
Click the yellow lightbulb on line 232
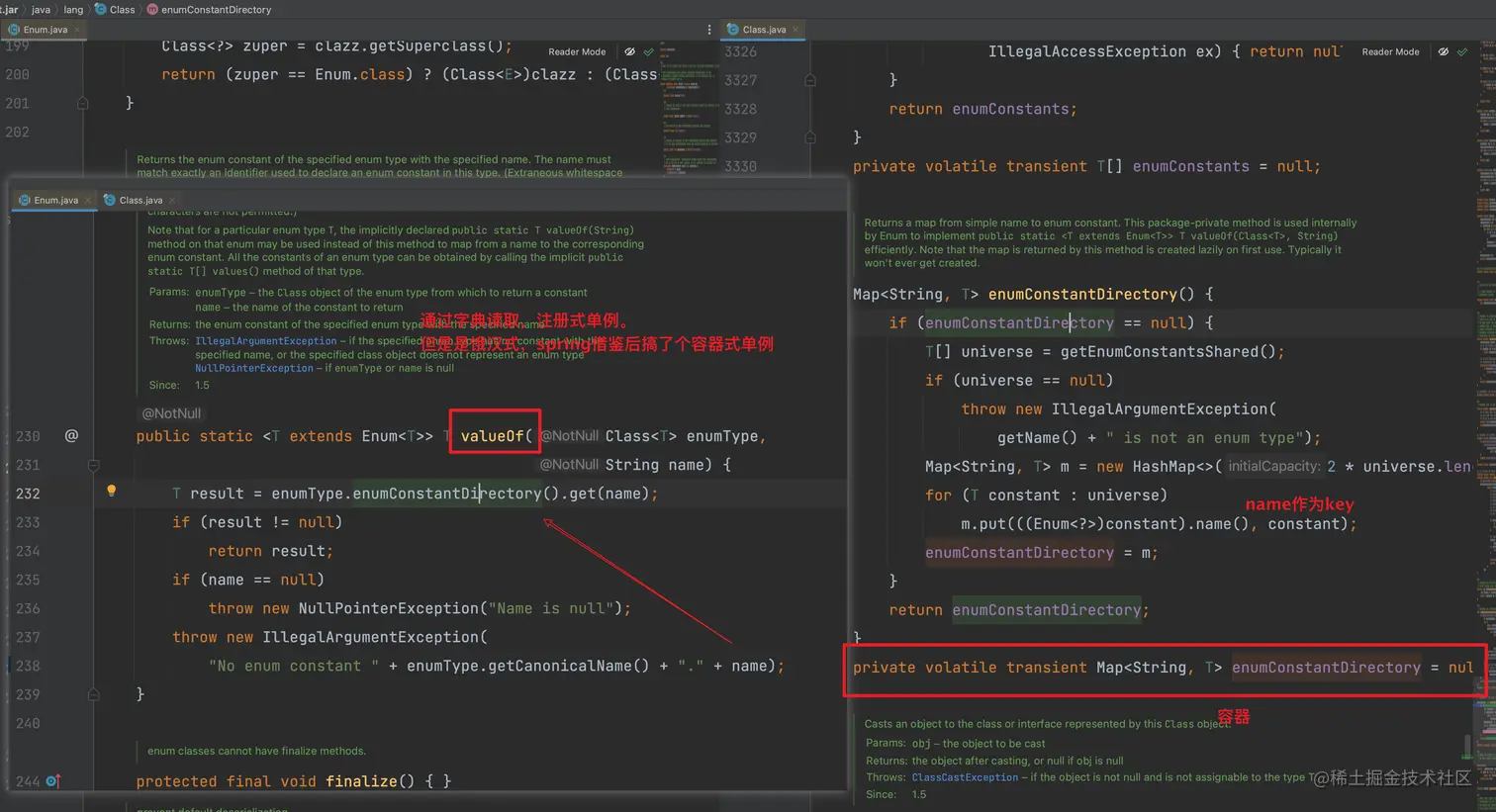[x=112, y=491]
